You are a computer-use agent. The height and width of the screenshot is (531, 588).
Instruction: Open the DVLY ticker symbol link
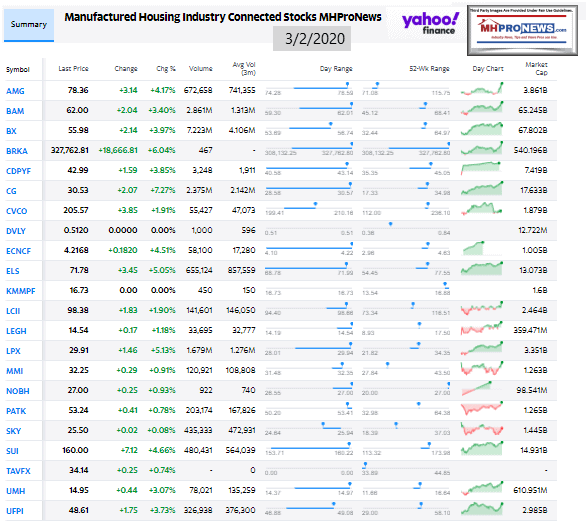(x=16, y=231)
